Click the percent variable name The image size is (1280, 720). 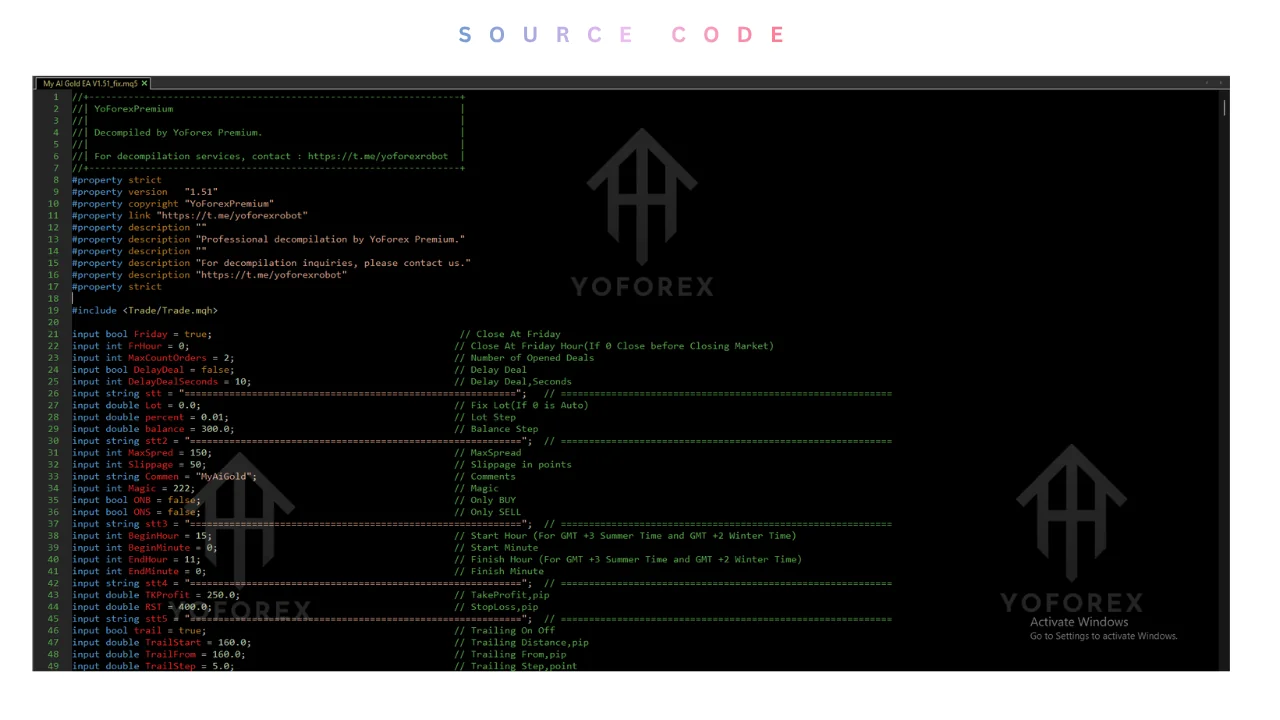(164, 417)
